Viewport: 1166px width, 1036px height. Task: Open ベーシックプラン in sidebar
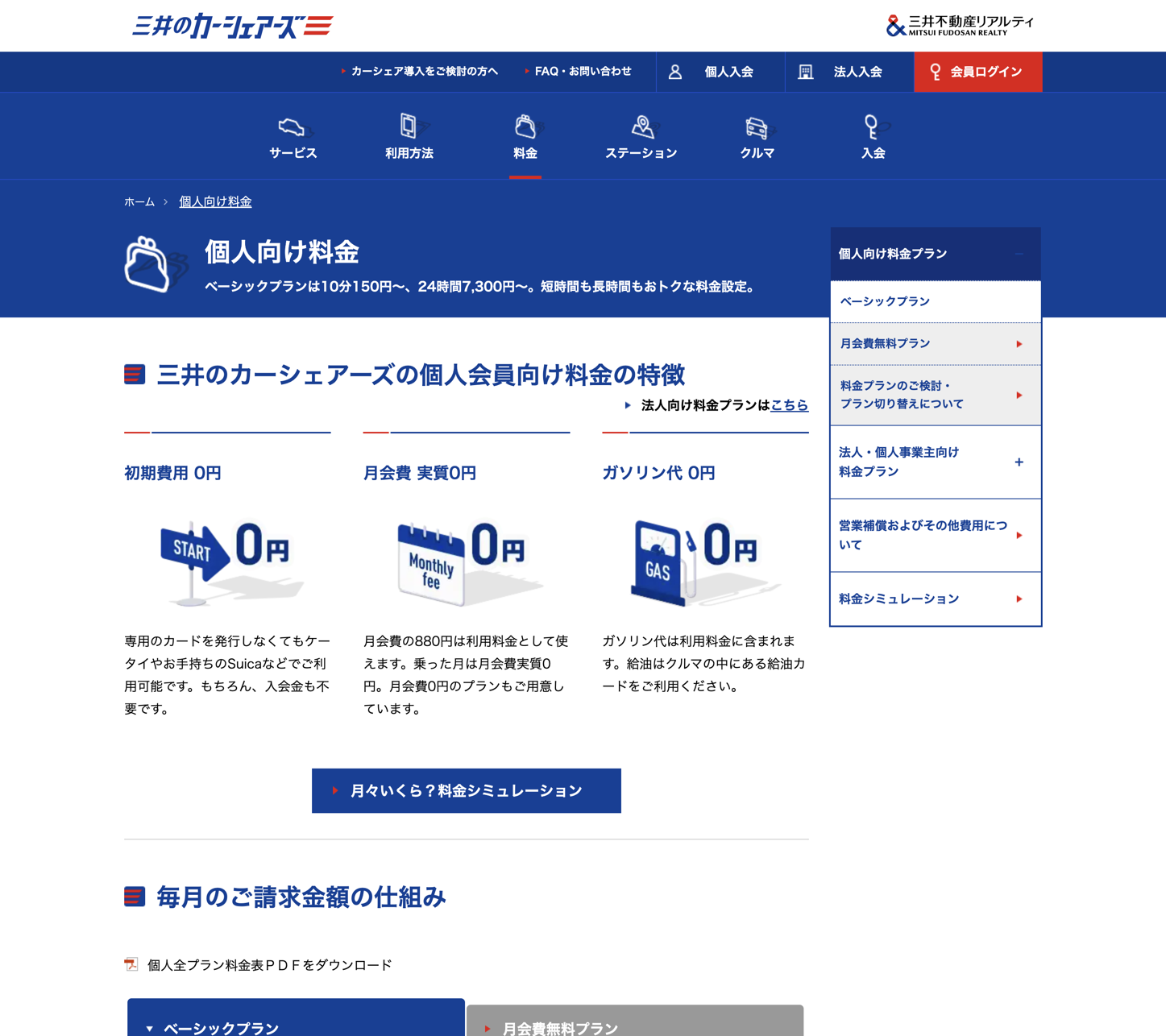[x=936, y=301]
